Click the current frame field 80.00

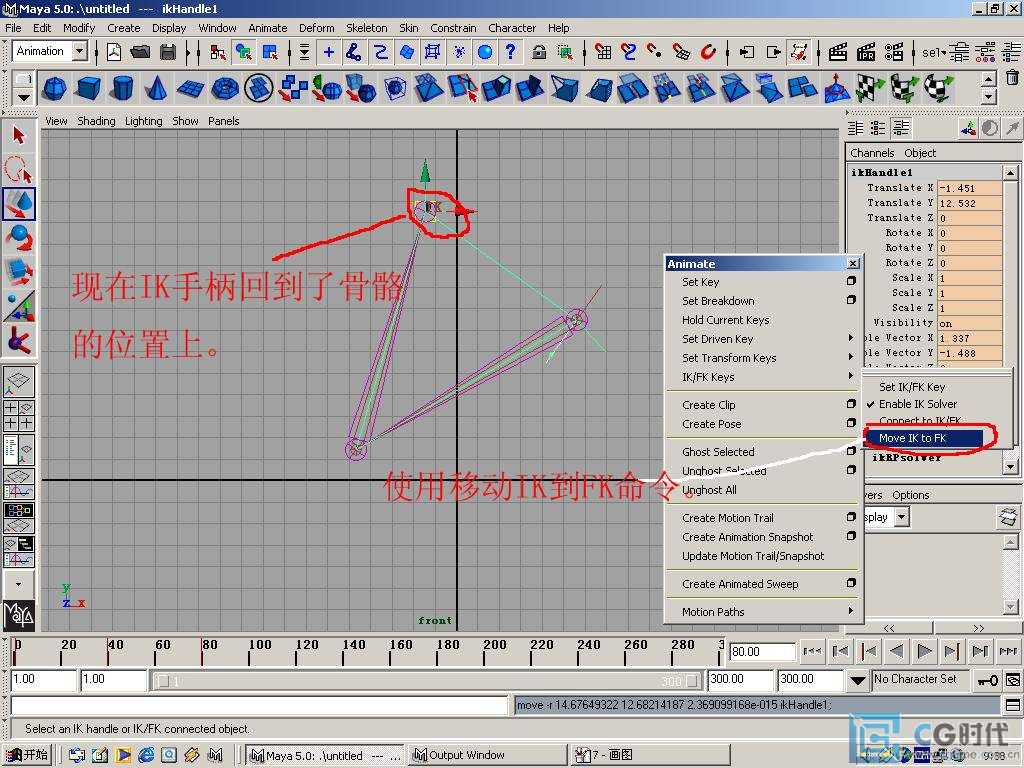(762, 652)
